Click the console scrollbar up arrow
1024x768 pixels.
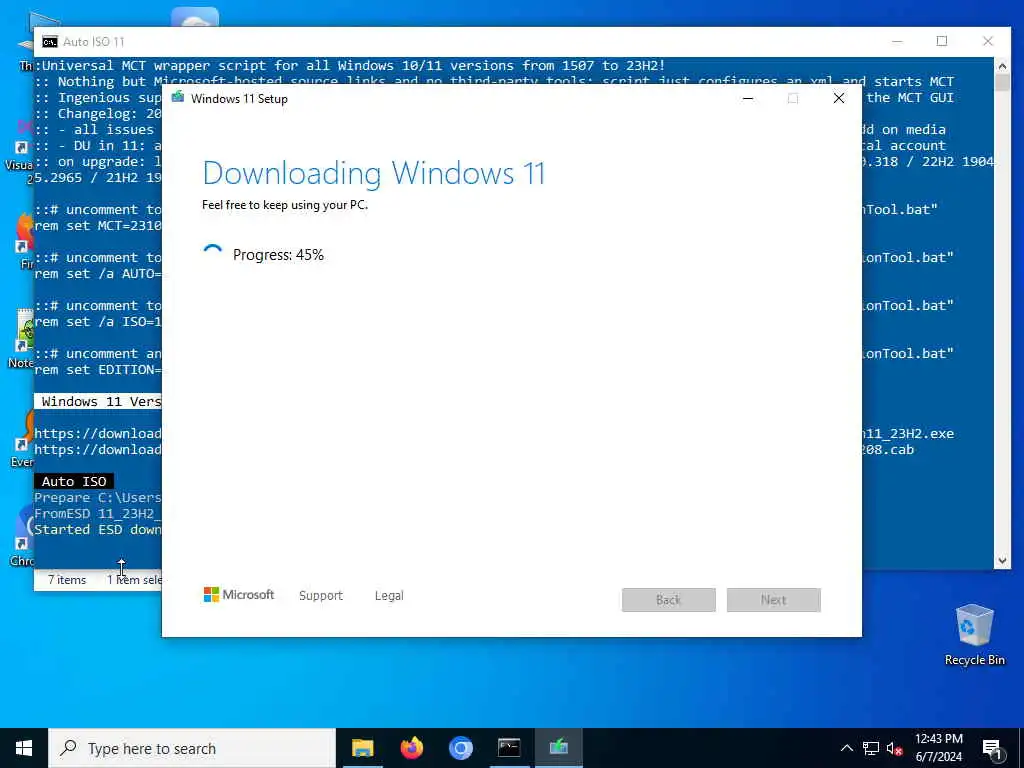1002,65
